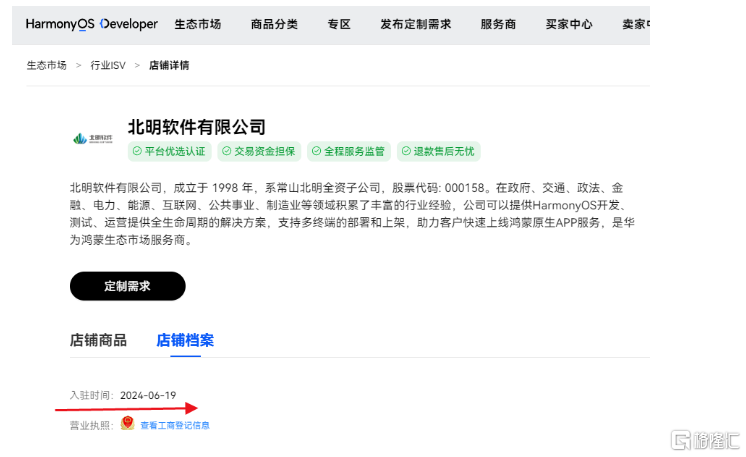The image size is (746, 457).
Task: Open the 买家中心 menu item
Action: (x=569, y=24)
